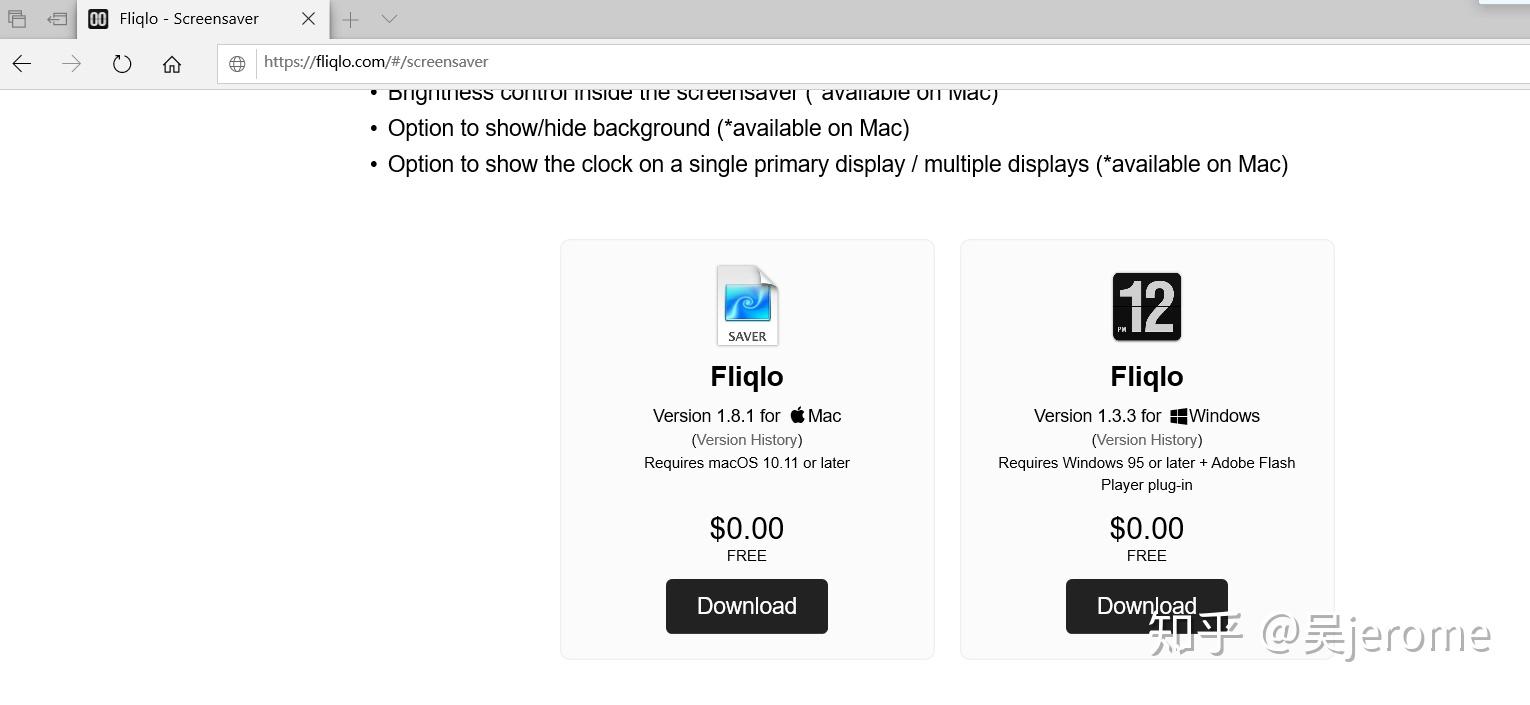Download Fliqlo for Windows
This screenshot has height=705, width=1530.
pyautogui.click(x=1146, y=606)
